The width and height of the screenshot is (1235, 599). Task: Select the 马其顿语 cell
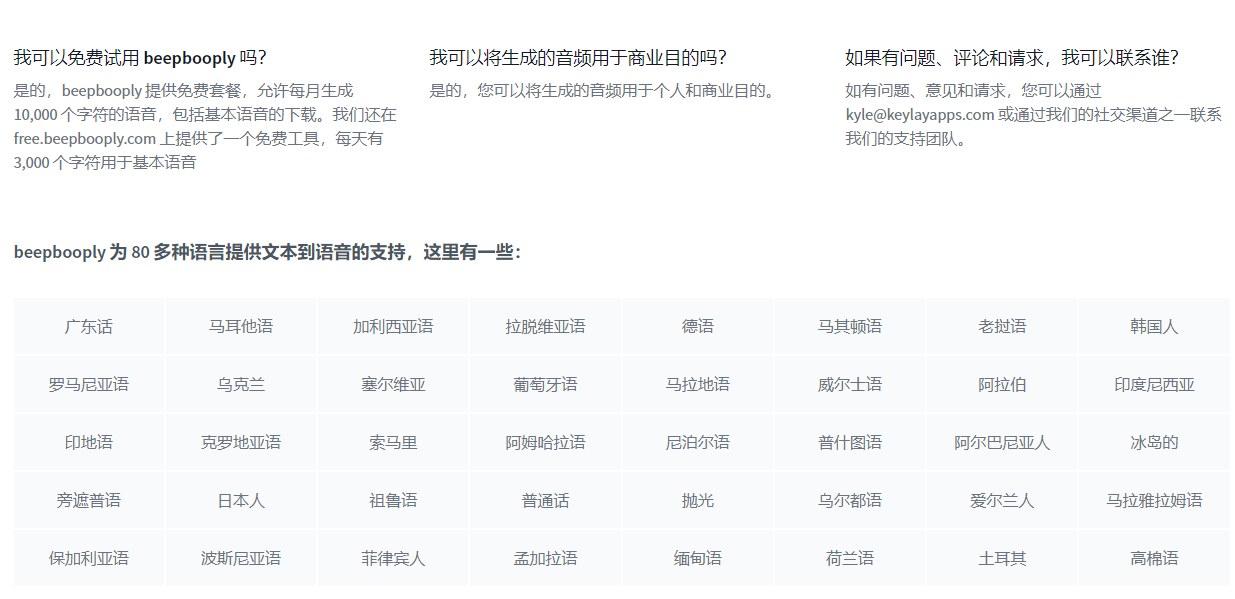pyautogui.click(x=849, y=326)
